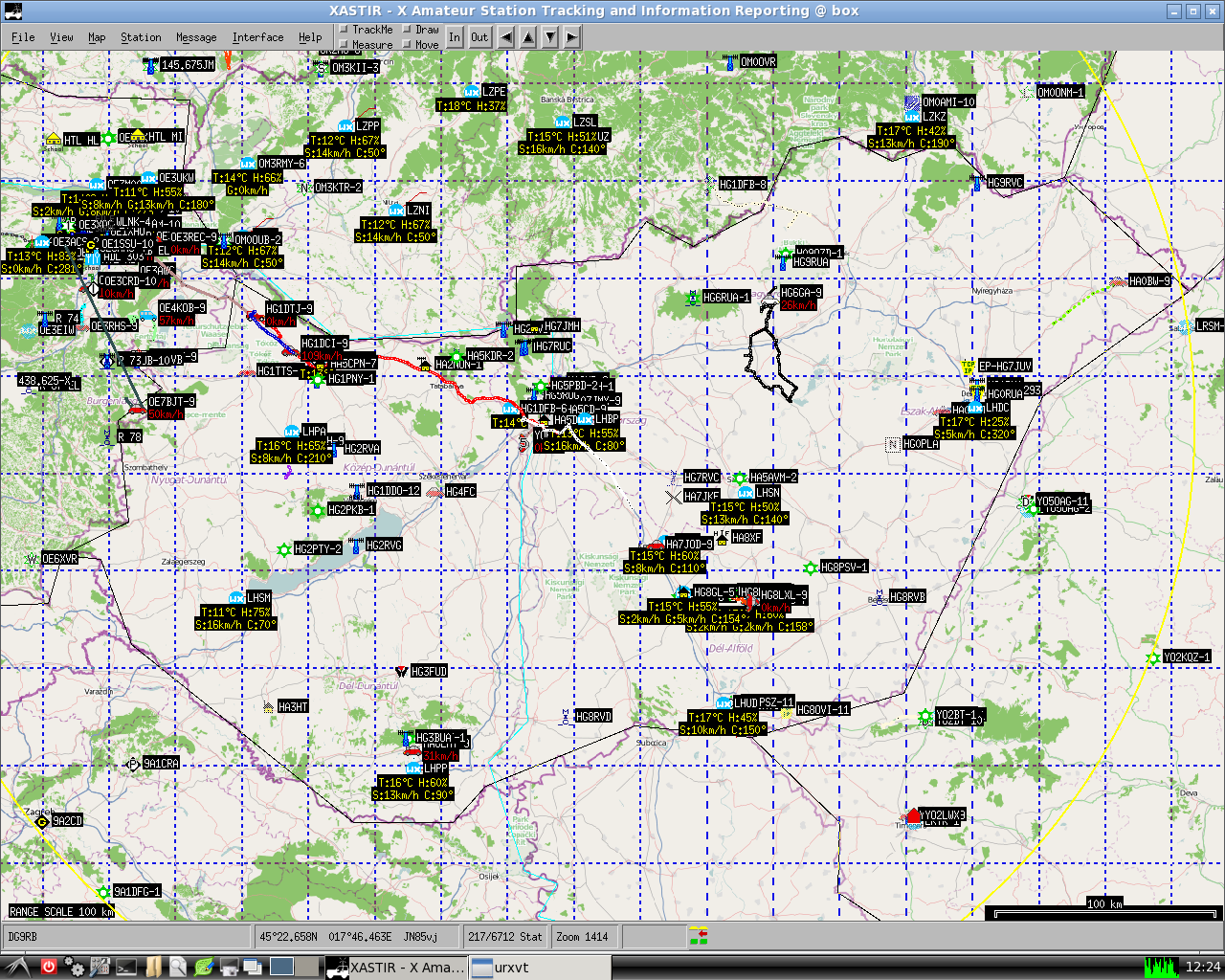Select the 145.675JM repeater icon
Screen dimensions: 1225x980
(150, 65)
